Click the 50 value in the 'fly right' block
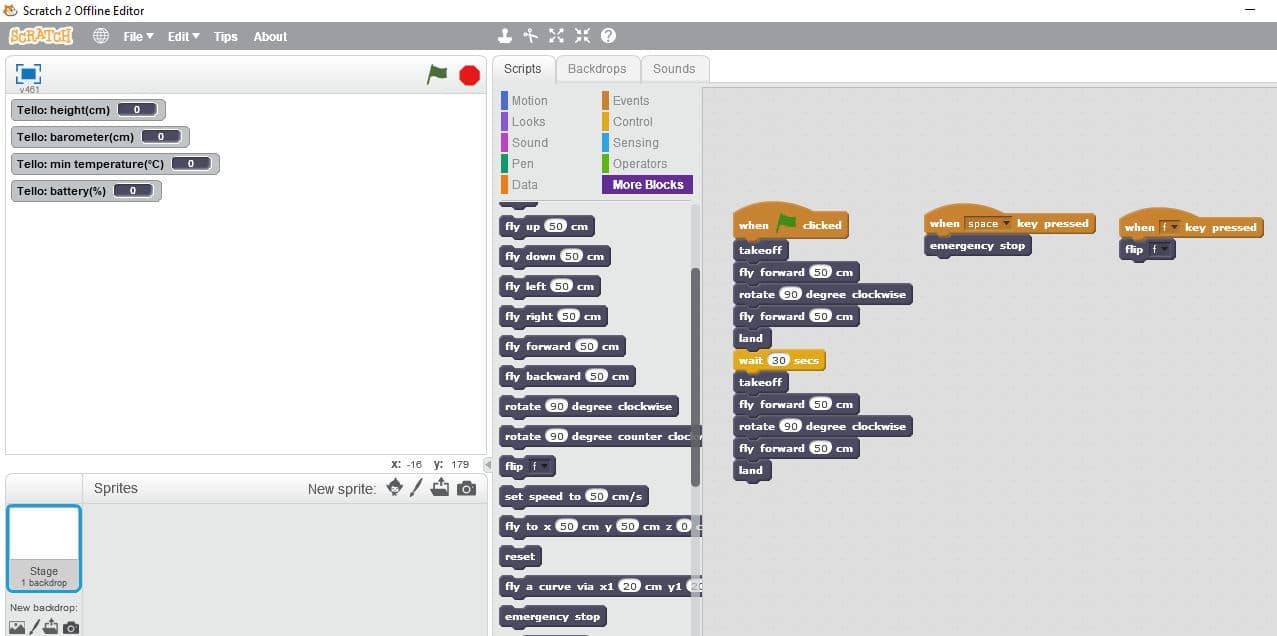Screen dimensions: 1277x636 tap(568, 317)
